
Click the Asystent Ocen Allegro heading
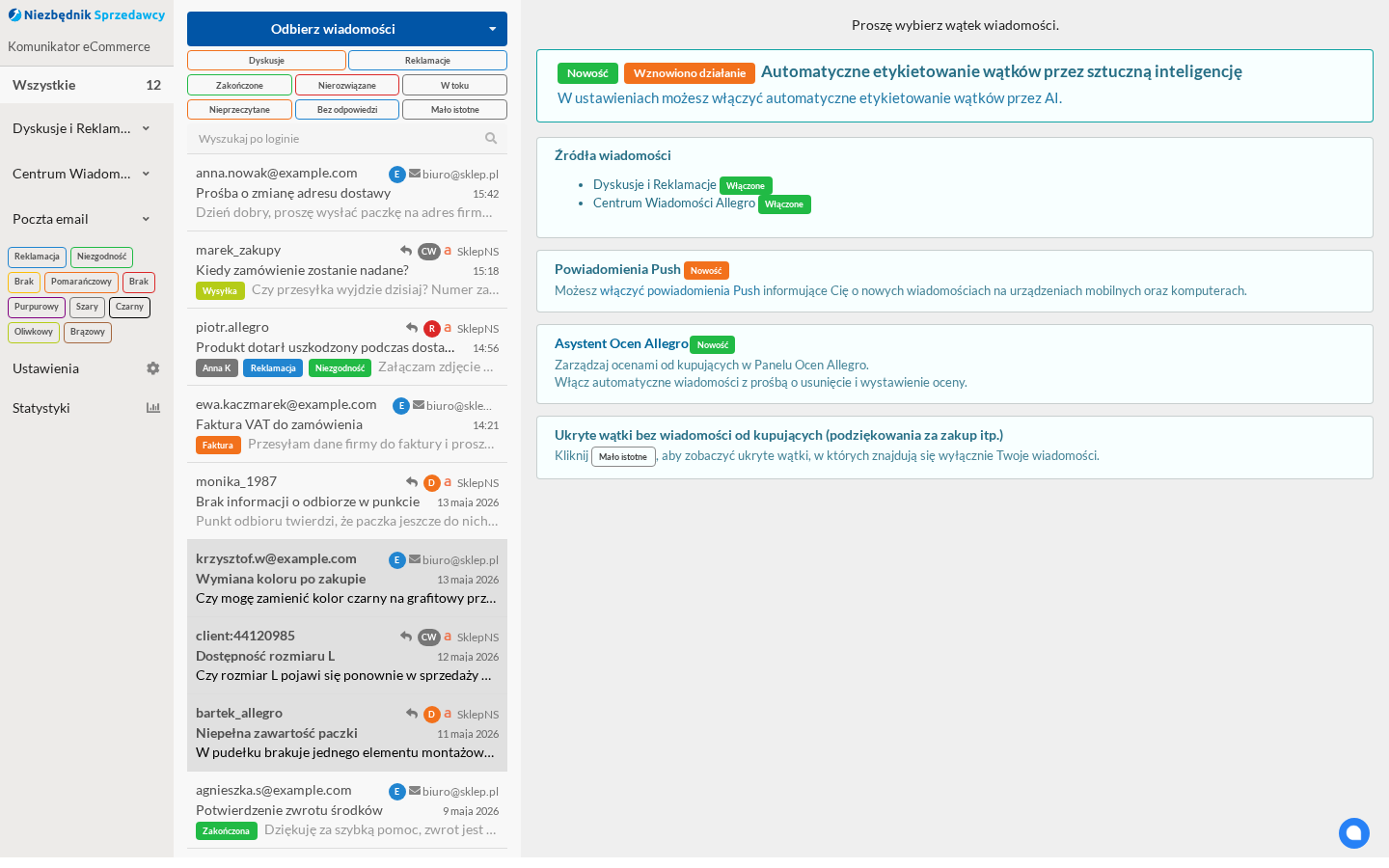pos(621,343)
